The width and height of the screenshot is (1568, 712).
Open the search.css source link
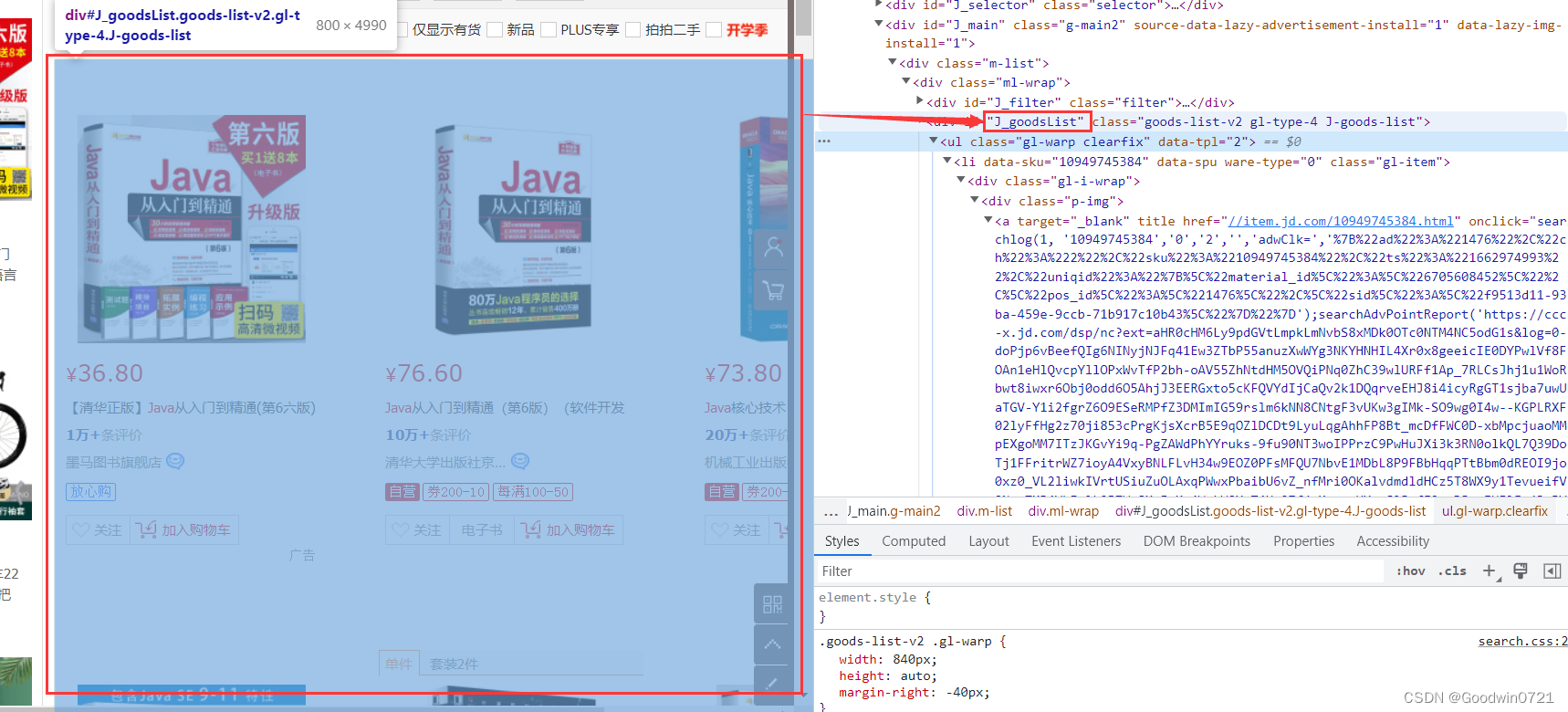point(1522,642)
